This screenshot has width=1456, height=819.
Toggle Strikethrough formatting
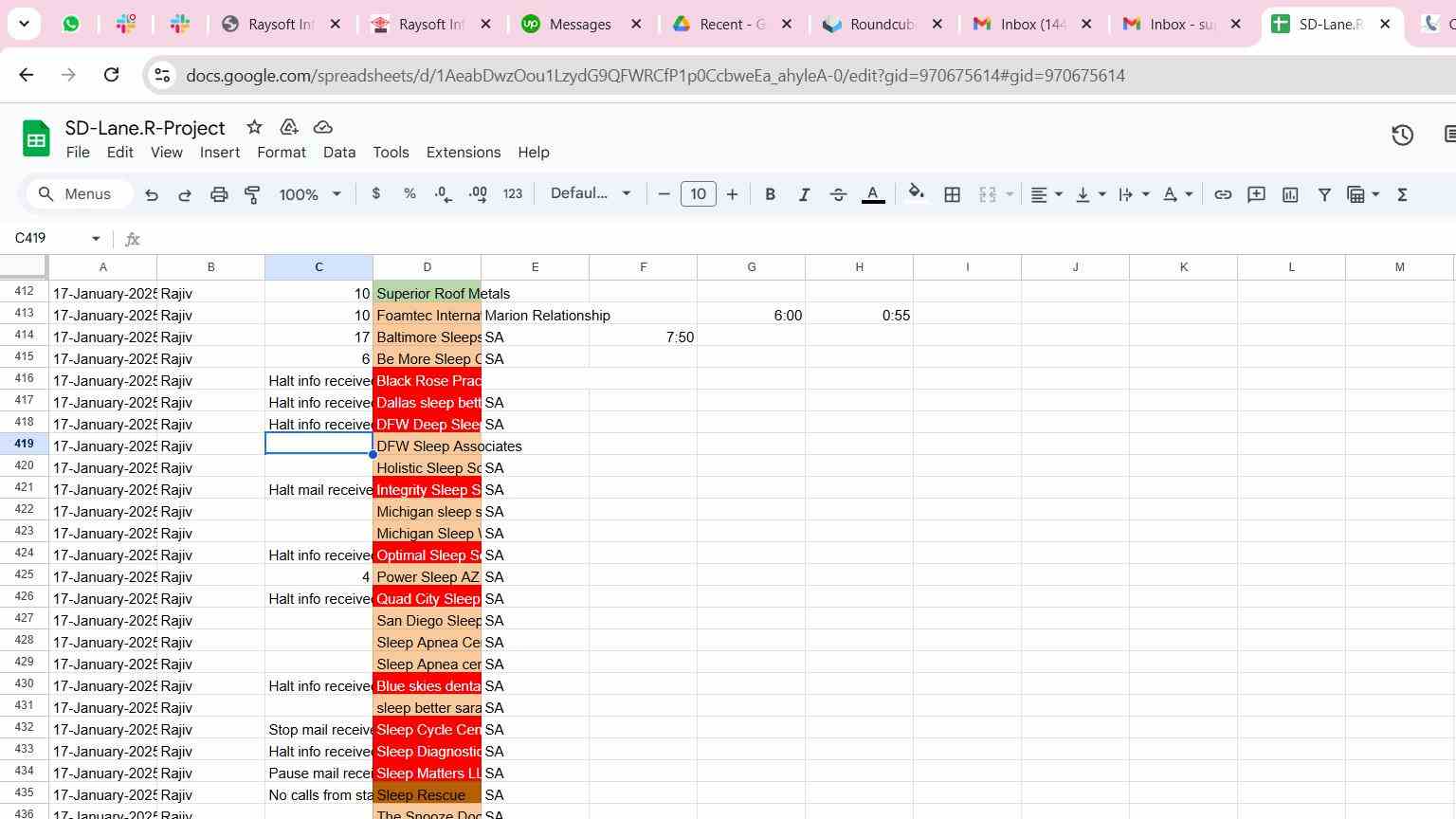[838, 194]
